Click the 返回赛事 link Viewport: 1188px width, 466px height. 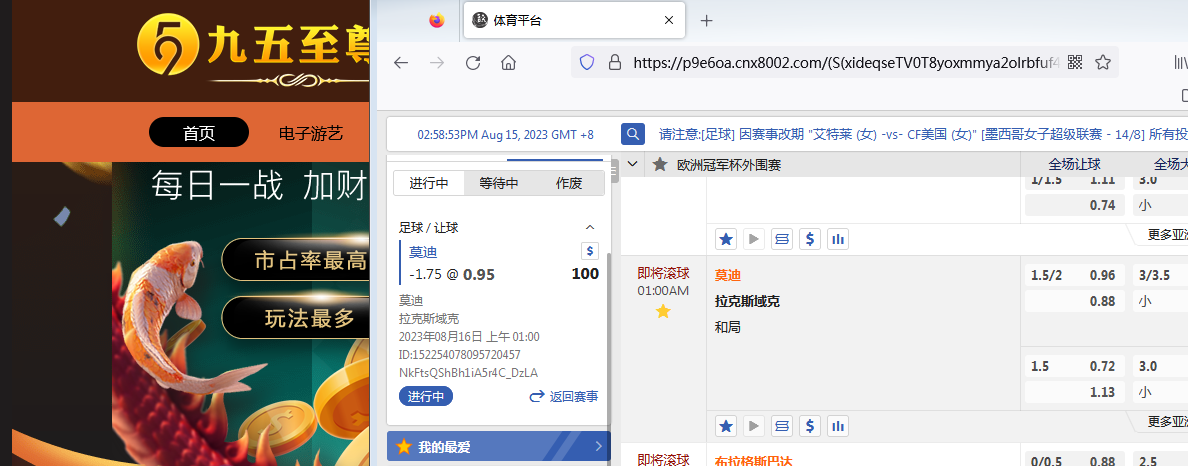tap(564, 397)
